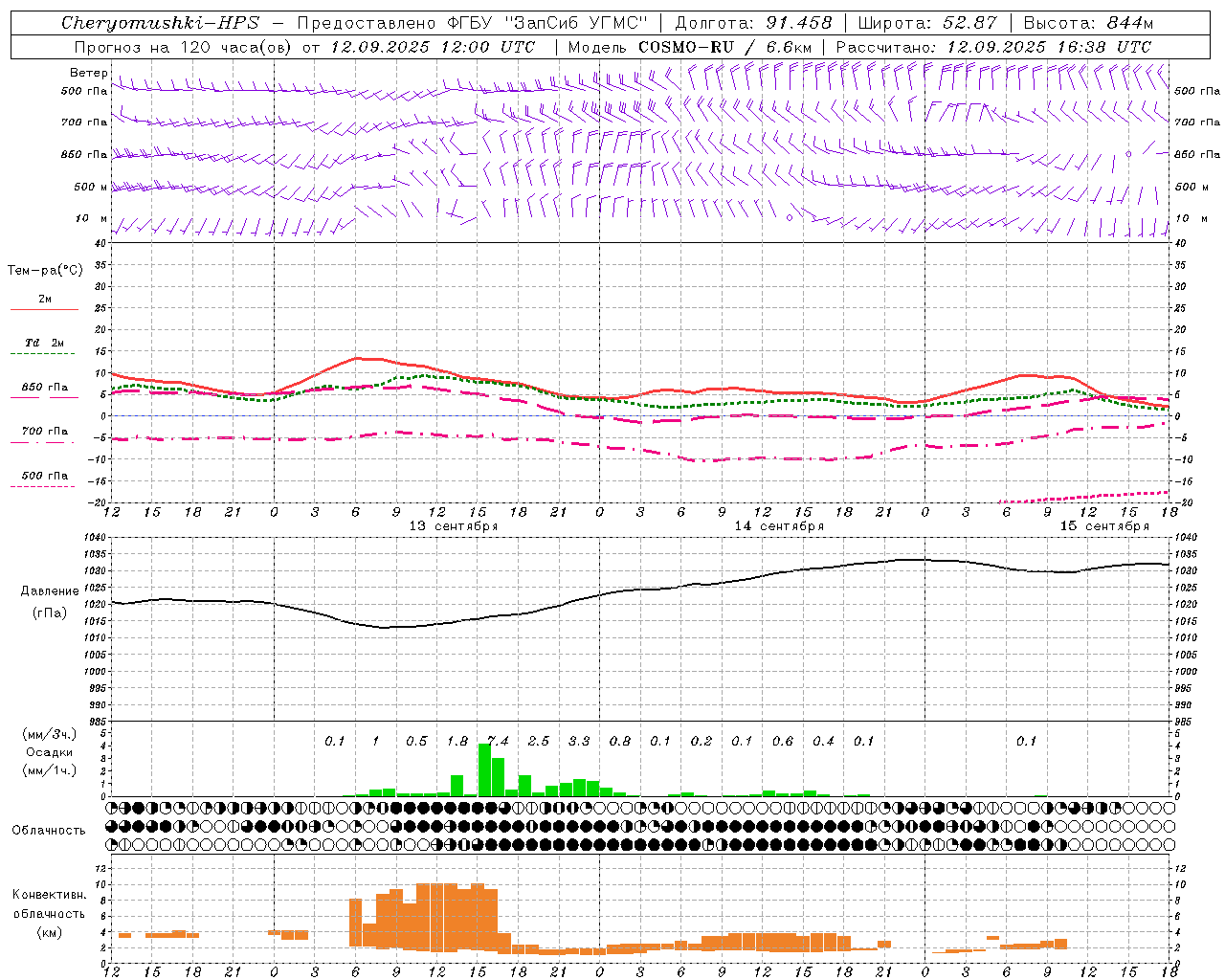
Task: Click the Облачность cloud cover label
Action: point(49,830)
